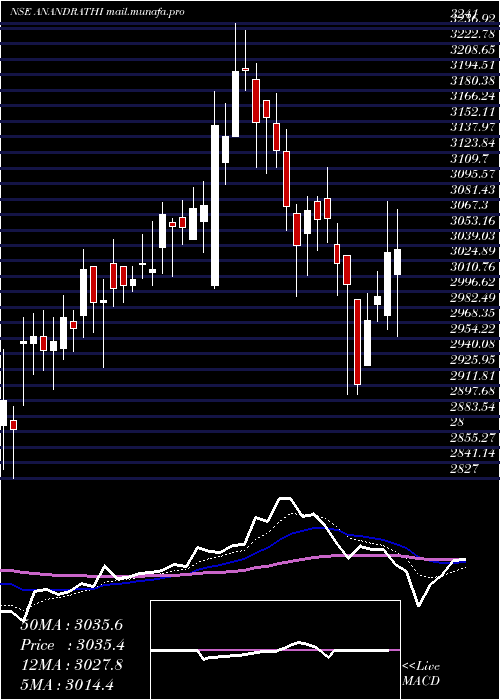
Task: Select the 2996.62 axis value
Action: (473, 283)
